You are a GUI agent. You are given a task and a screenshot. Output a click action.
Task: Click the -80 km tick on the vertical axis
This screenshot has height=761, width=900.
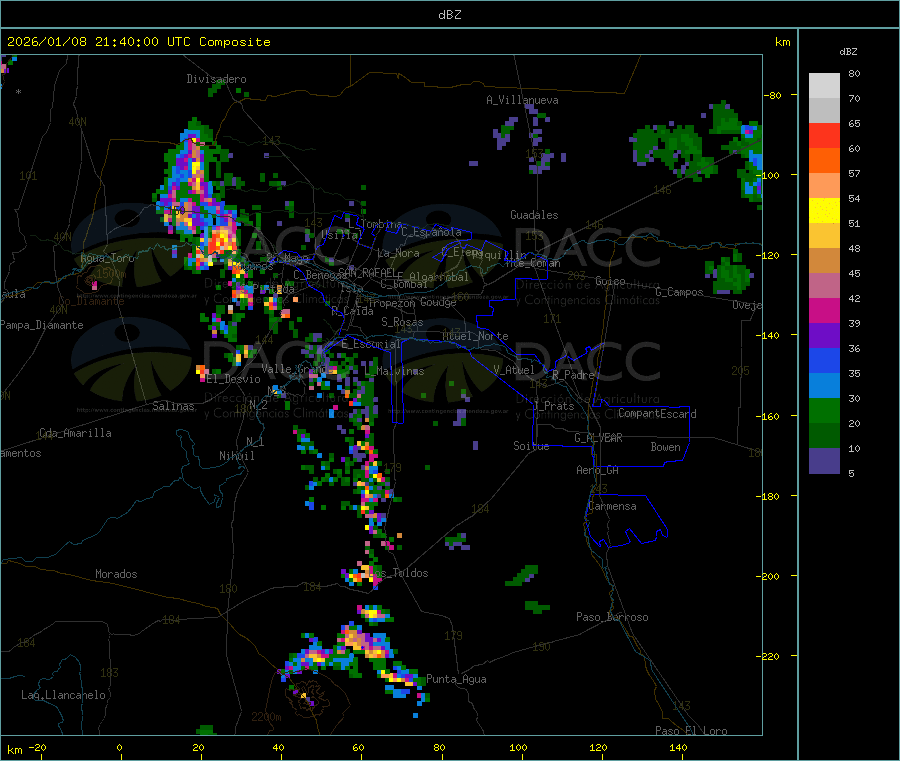(772, 95)
